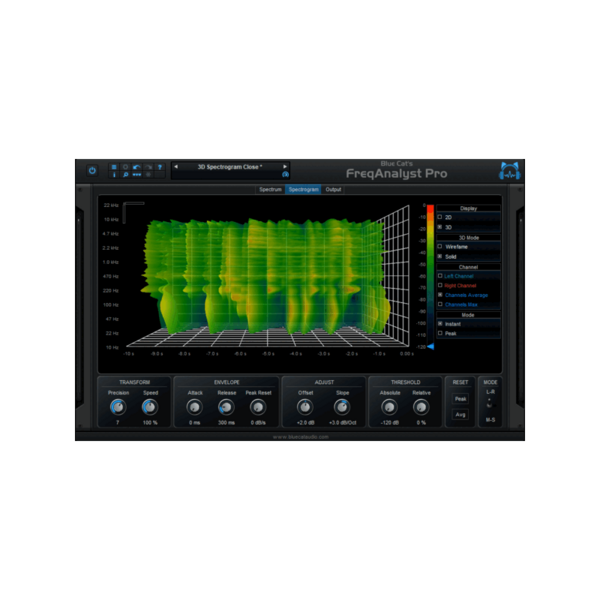600x600 pixels.
Task: Click the Speed knob
Action: (x=150, y=407)
